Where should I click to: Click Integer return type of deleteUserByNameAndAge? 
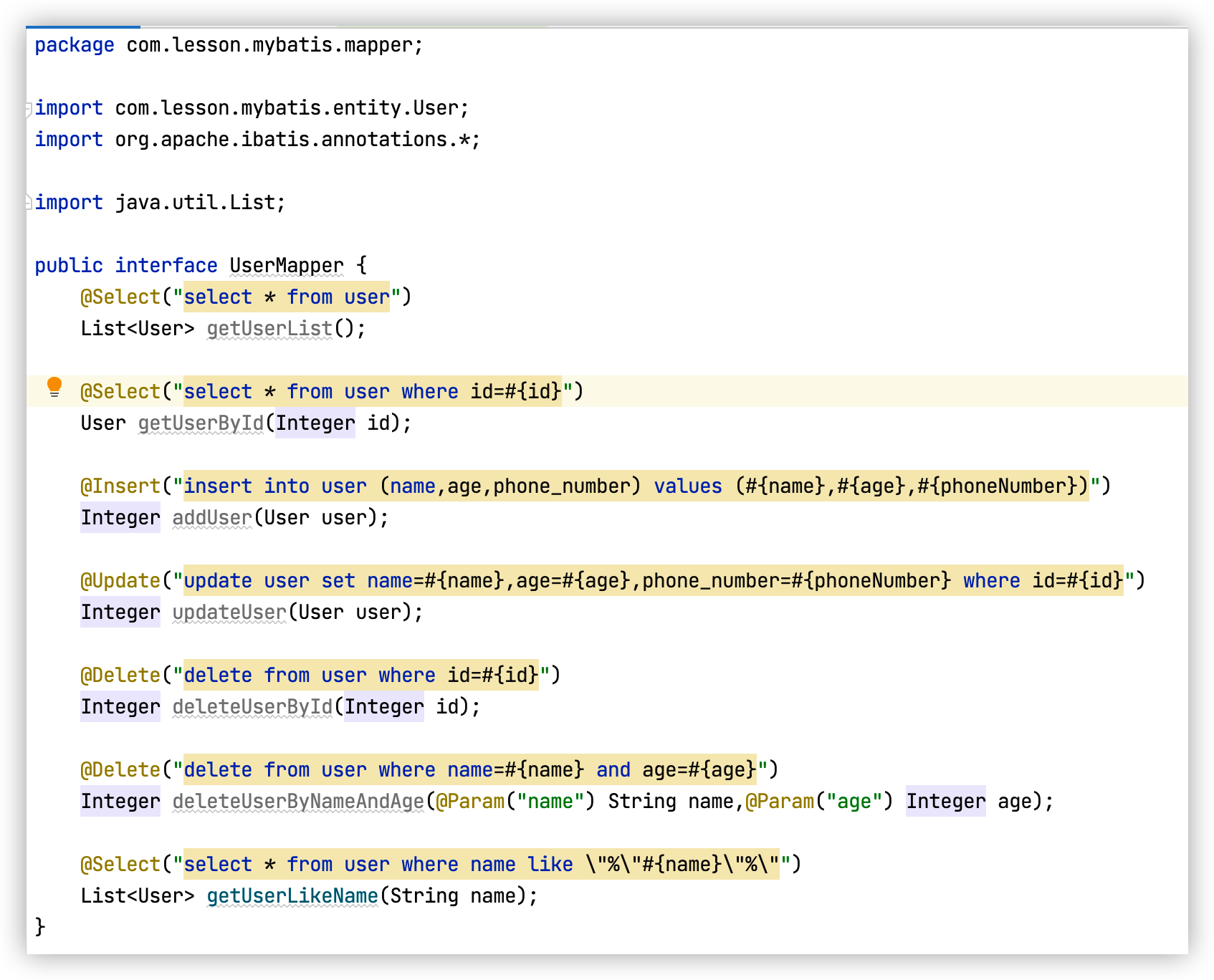click(x=120, y=802)
